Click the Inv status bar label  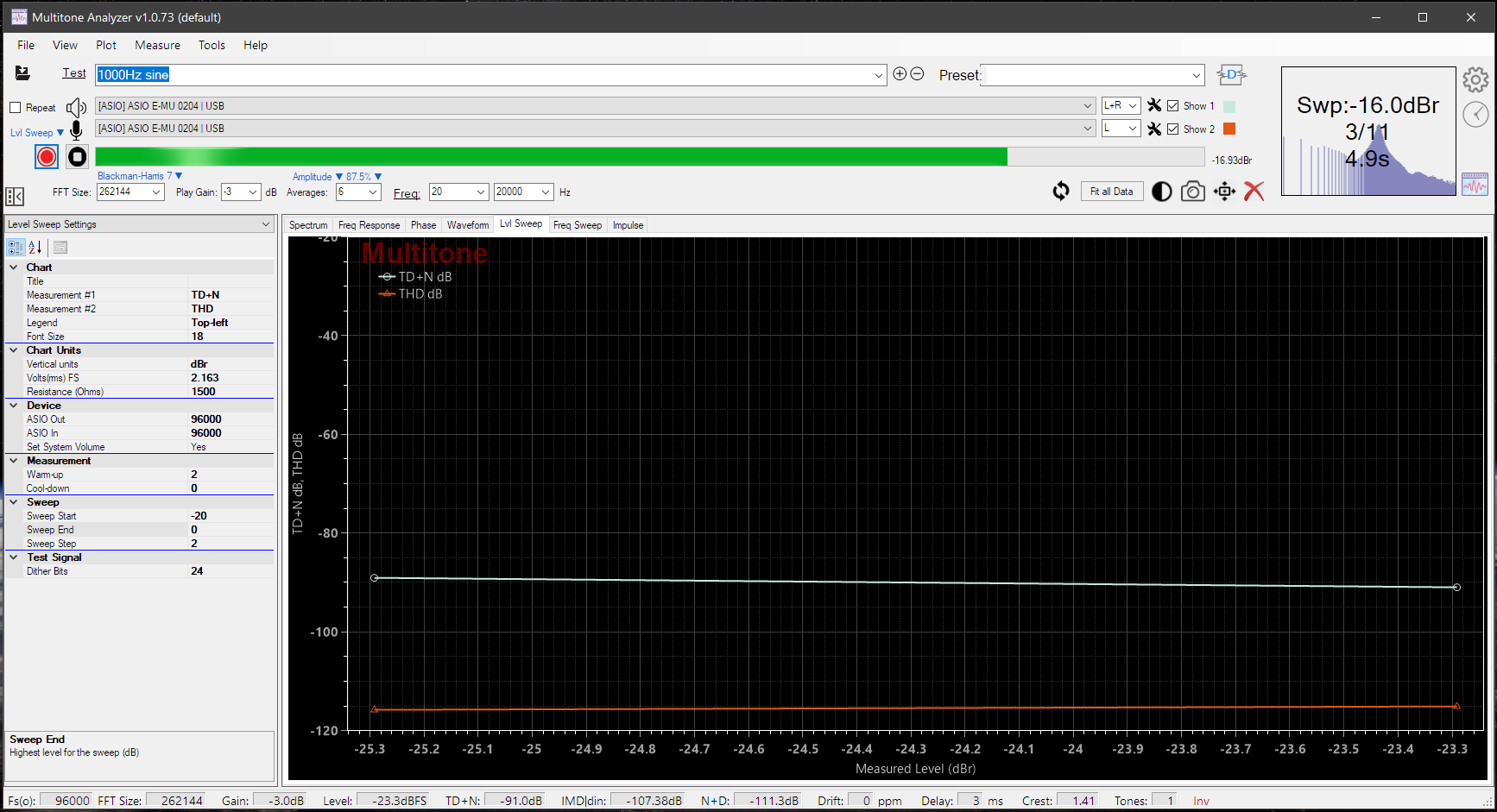[x=1201, y=801]
